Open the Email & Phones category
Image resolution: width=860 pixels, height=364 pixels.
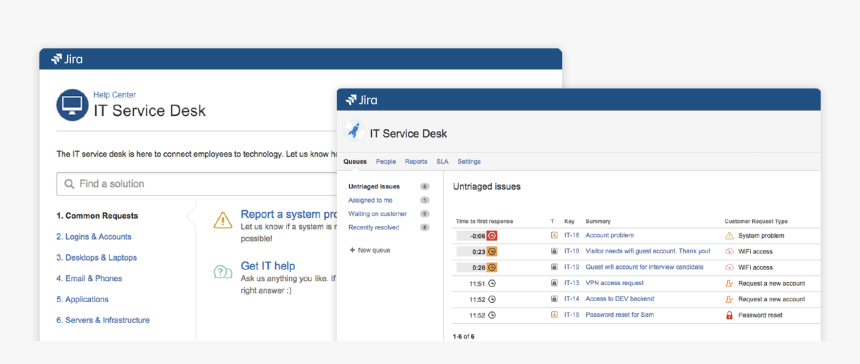89,278
